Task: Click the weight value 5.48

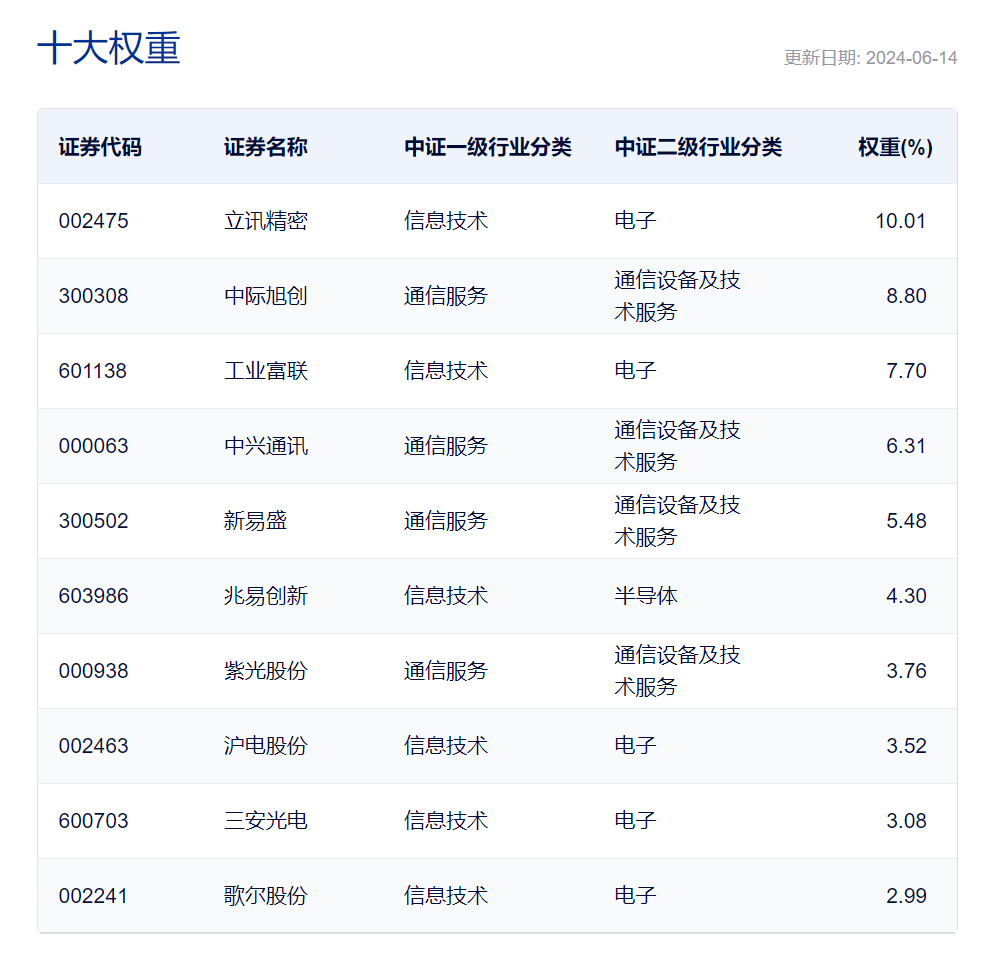Action: pos(906,521)
